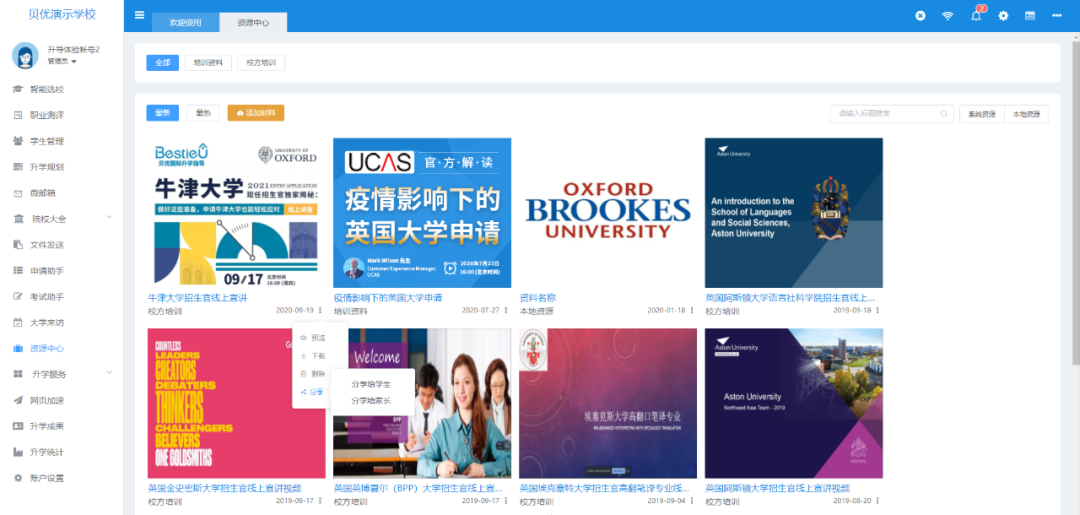Open the calendar icon in top bar
Screen dimensions: 1080x515
click(x=1030, y=16)
